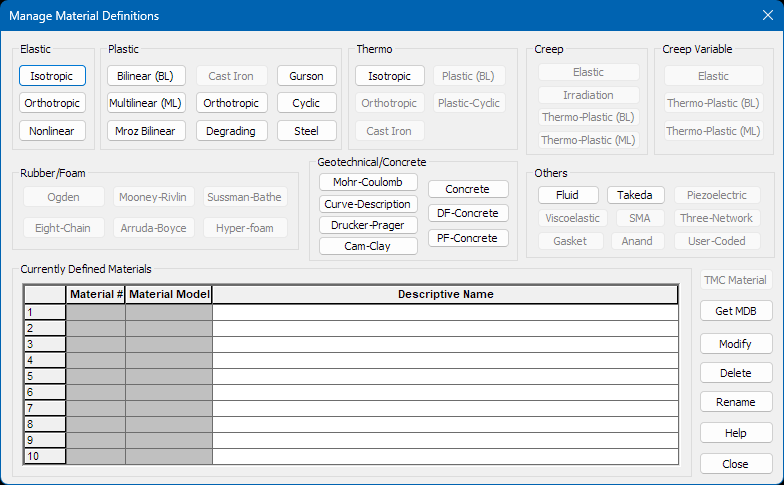Click the DF-Concrete button
Image resolution: width=784 pixels, height=485 pixels.
468,213
